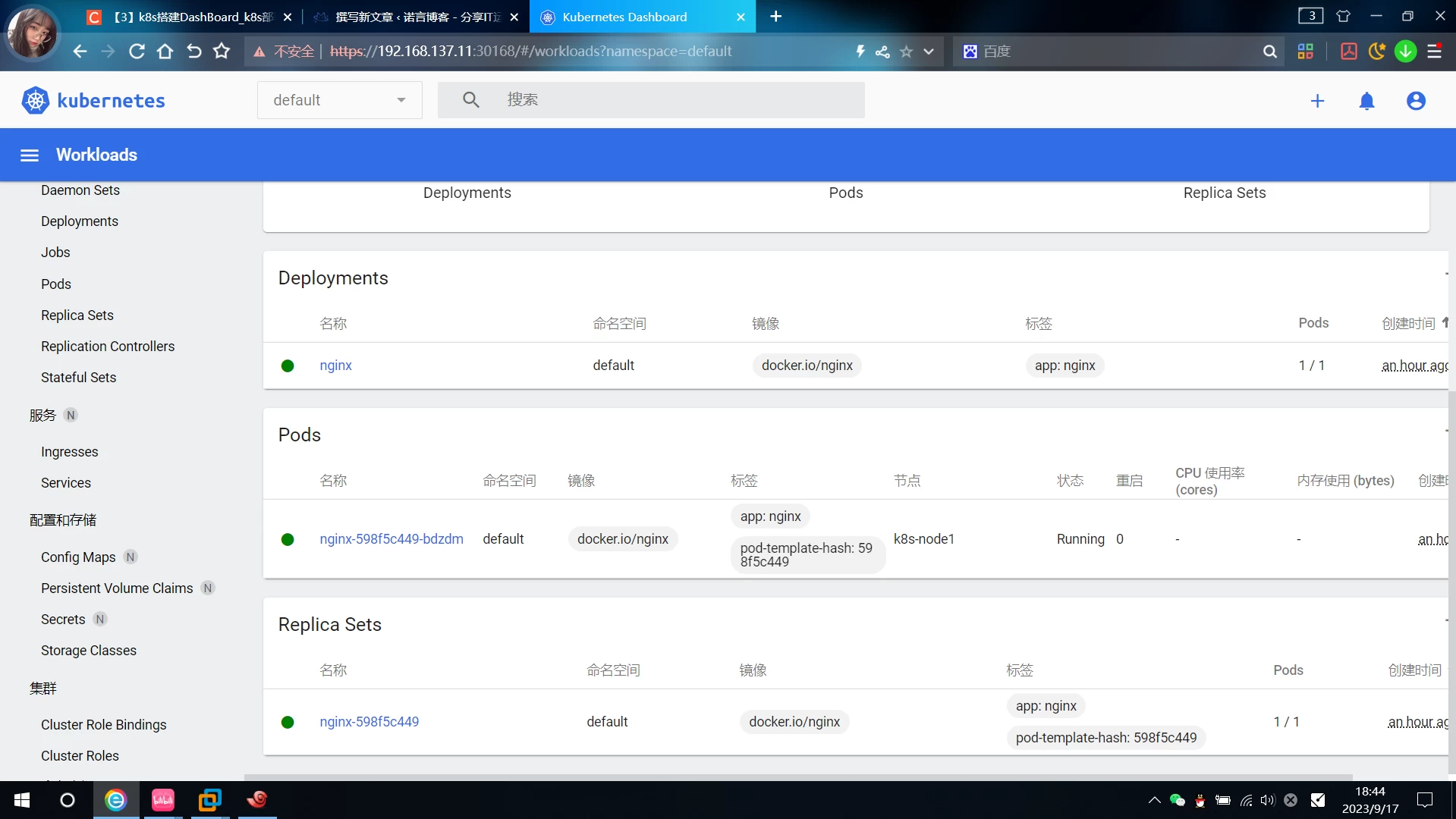Click the plus create resource icon
1456x819 pixels.
[1317, 101]
